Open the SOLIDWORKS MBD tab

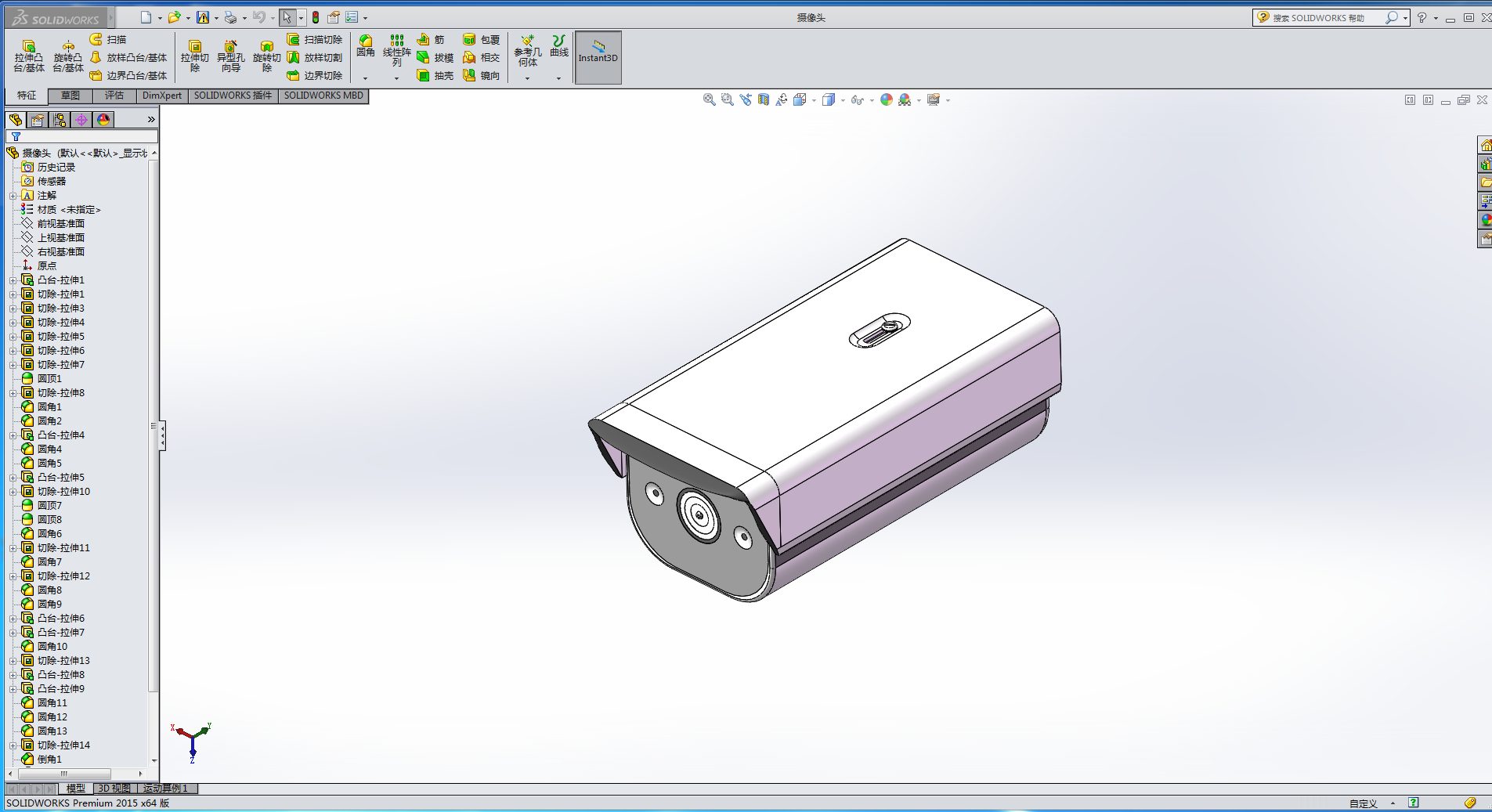[323, 96]
